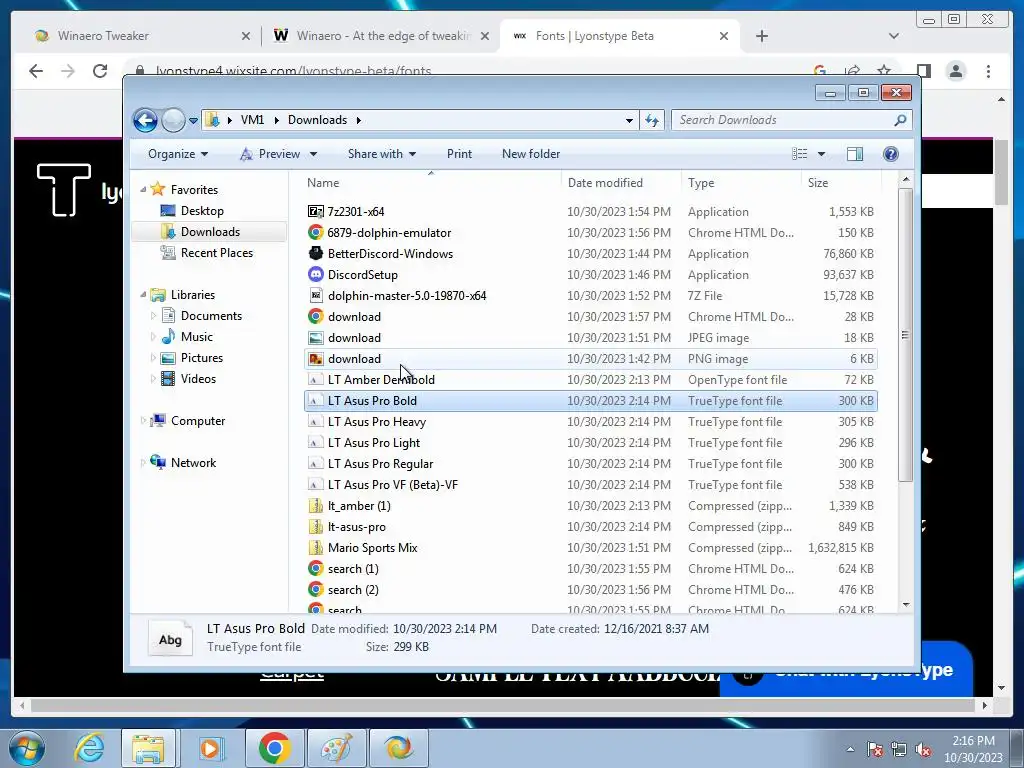Switch to the Winaero Tweaker Chrome tab

click(x=142, y=36)
